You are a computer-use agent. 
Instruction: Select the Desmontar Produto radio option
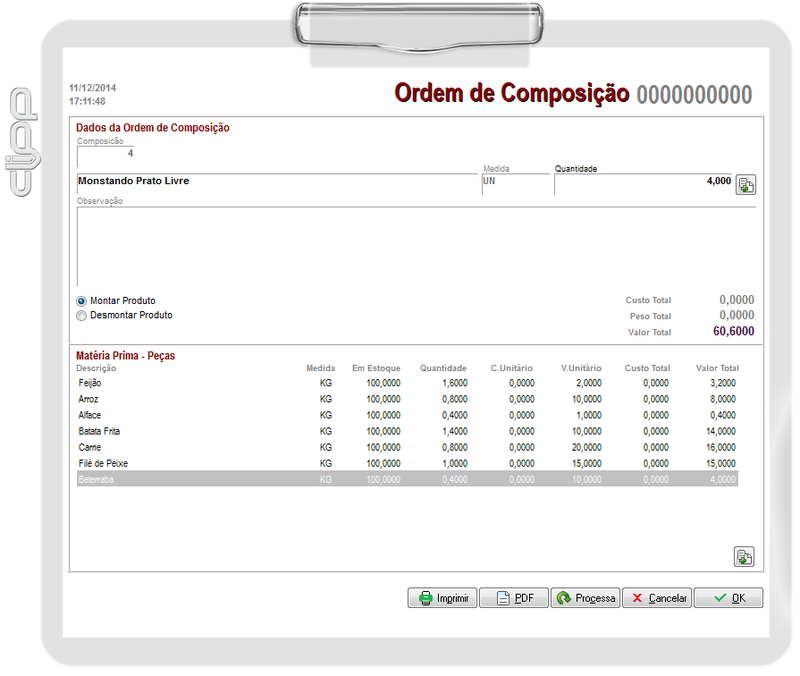click(82, 316)
